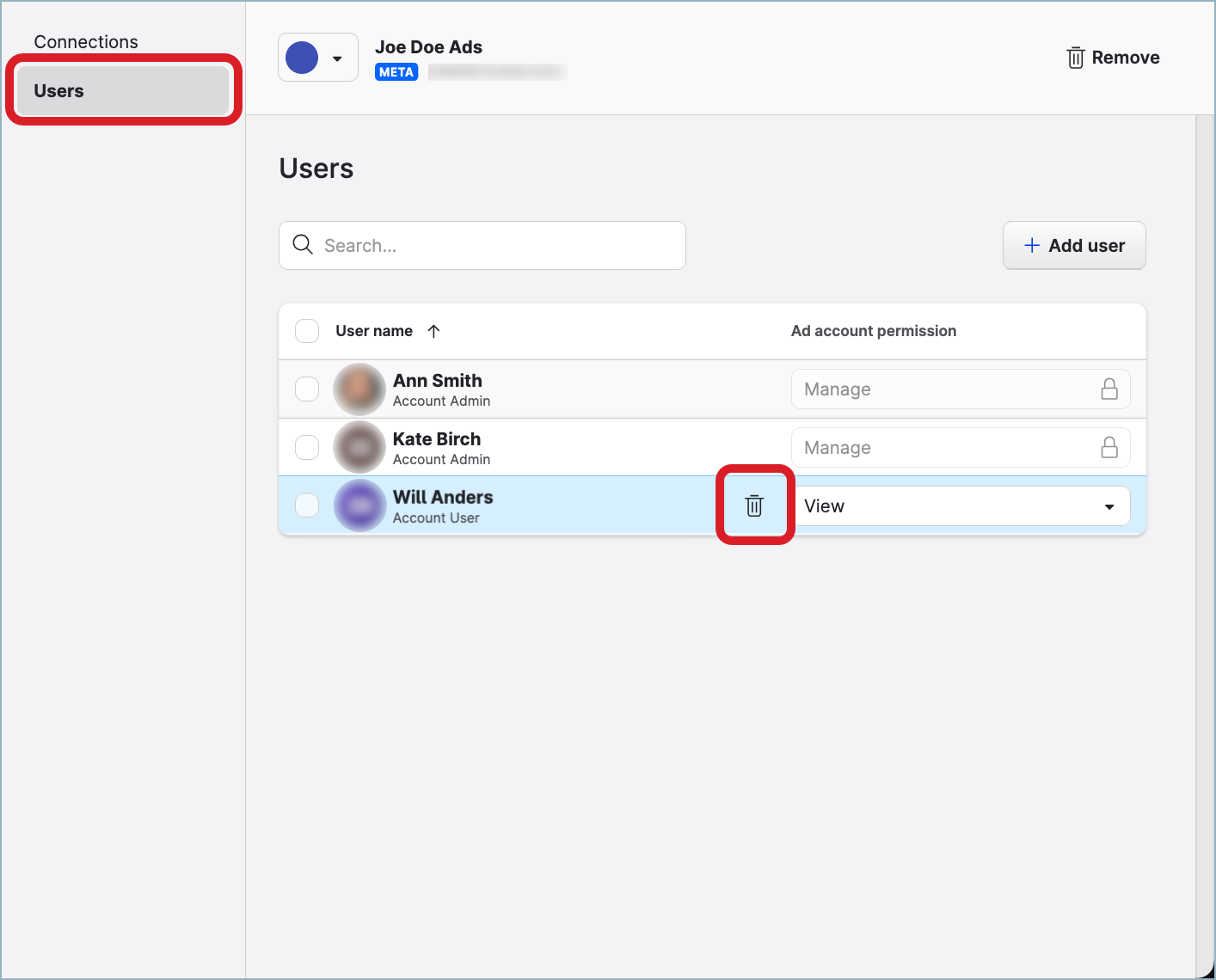The image size is (1216, 980).
Task: Click the Add user button
Action: (1074, 245)
